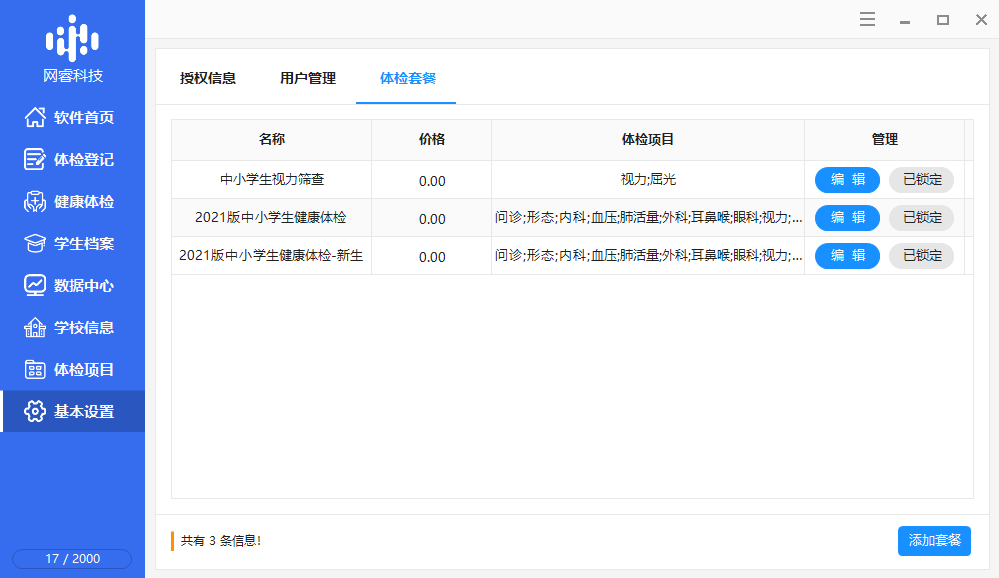Image resolution: width=999 pixels, height=578 pixels.
Task: Open 软件首页 home icon in sidebar
Action: coord(35,117)
